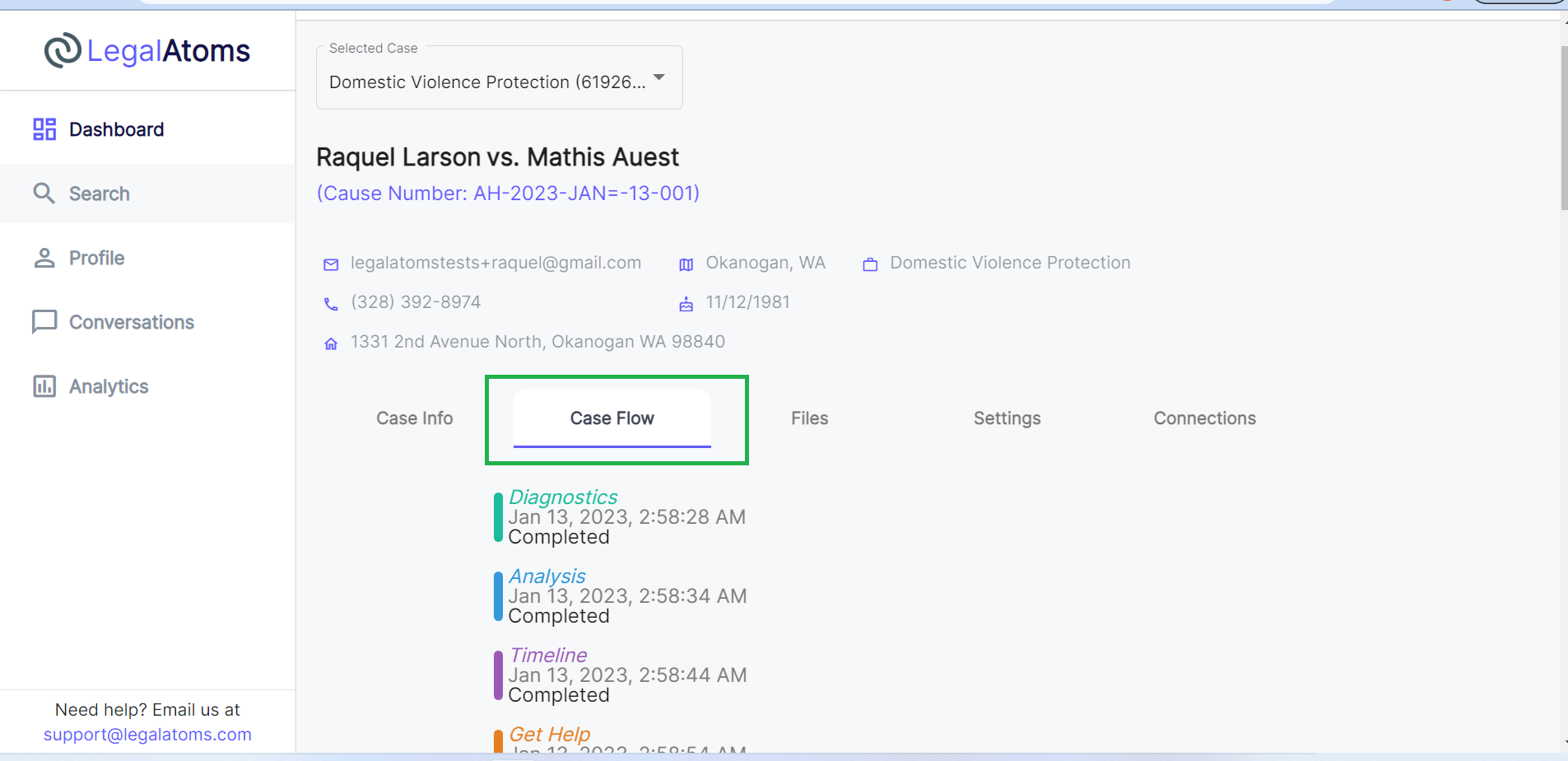Click the birthday cake icon beside 11/12/1981

[x=686, y=304]
